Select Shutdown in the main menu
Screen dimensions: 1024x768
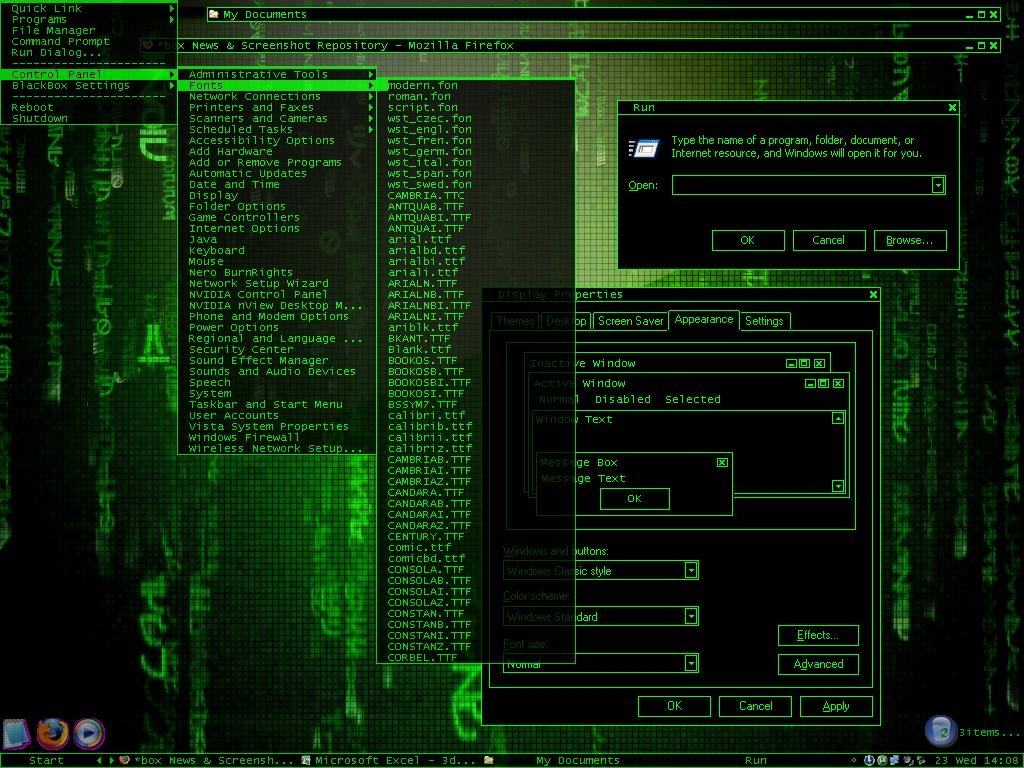click(89, 119)
